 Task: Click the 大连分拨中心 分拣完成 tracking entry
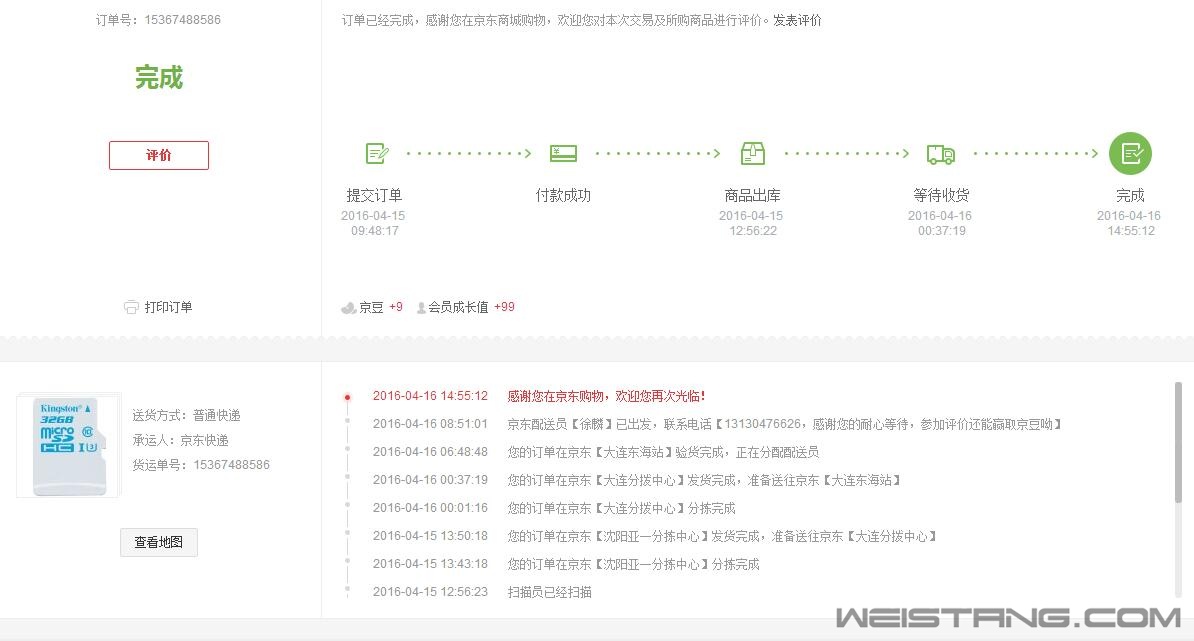[x=621, y=509]
